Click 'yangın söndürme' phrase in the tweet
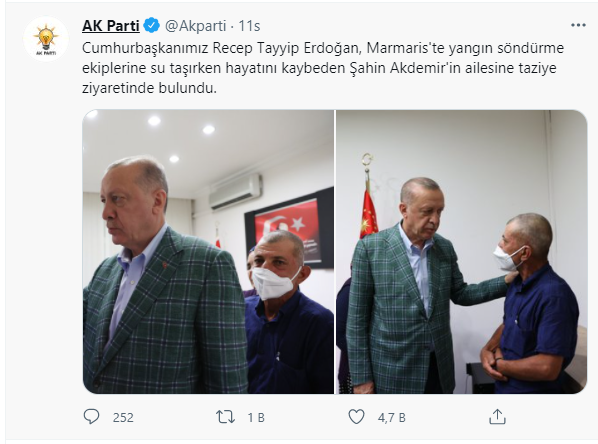 pos(506,48)
